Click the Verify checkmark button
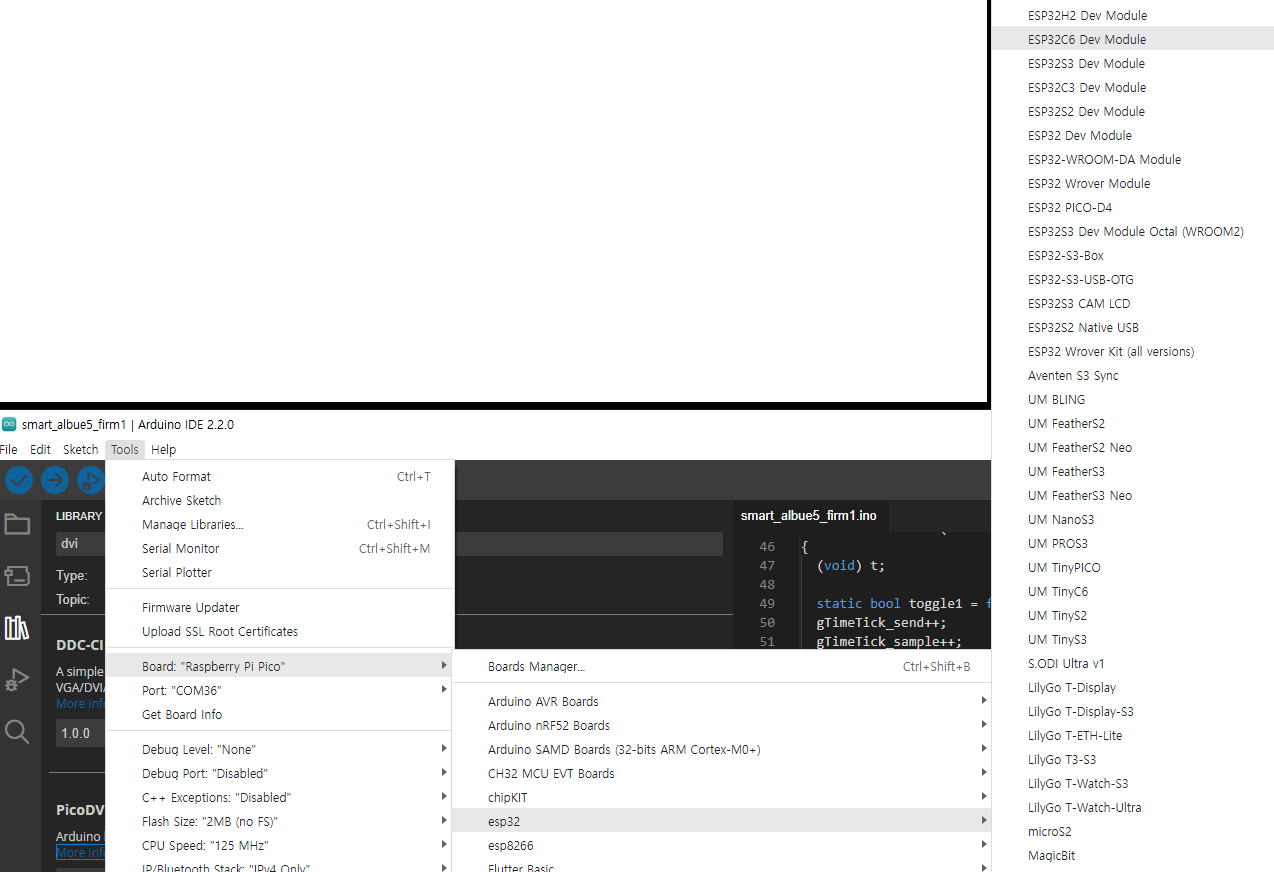The height and width of the screenshot is (872, 1274). pyautogui.click(x=19, y=480)
